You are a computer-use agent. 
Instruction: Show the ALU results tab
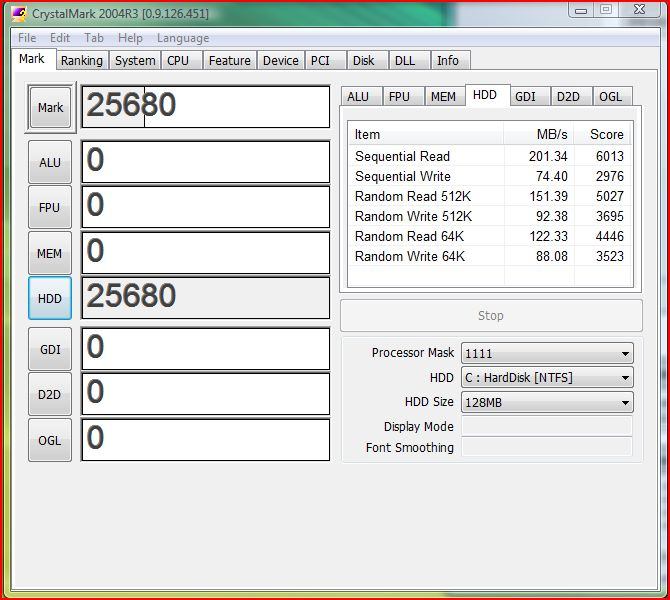tap(361, 97)
